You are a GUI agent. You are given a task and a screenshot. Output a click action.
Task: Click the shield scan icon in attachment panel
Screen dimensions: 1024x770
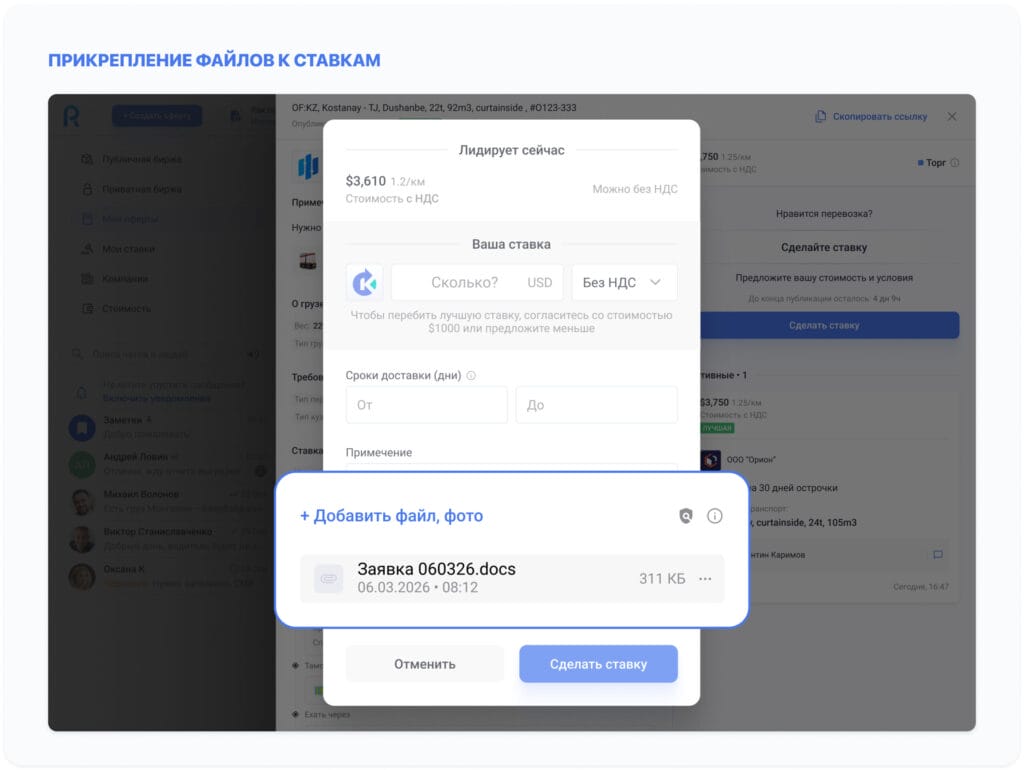pos(686,516)
